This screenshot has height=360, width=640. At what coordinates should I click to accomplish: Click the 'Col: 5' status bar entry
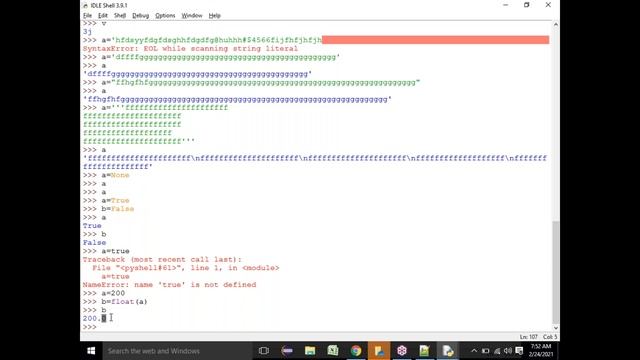[x=550, y=337]
